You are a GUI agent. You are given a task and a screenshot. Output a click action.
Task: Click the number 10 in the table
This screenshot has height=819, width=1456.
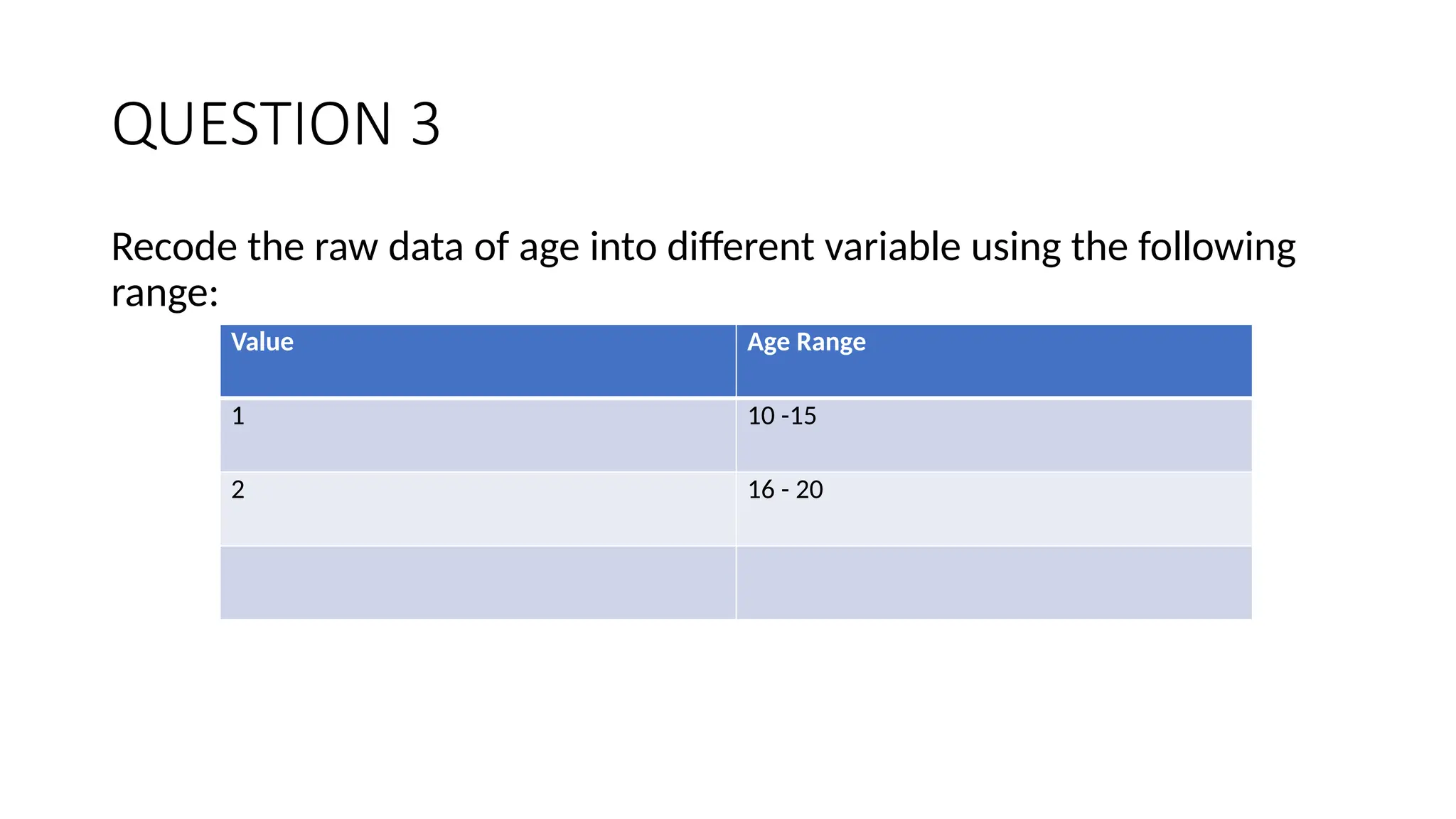(x=761, y=416)
